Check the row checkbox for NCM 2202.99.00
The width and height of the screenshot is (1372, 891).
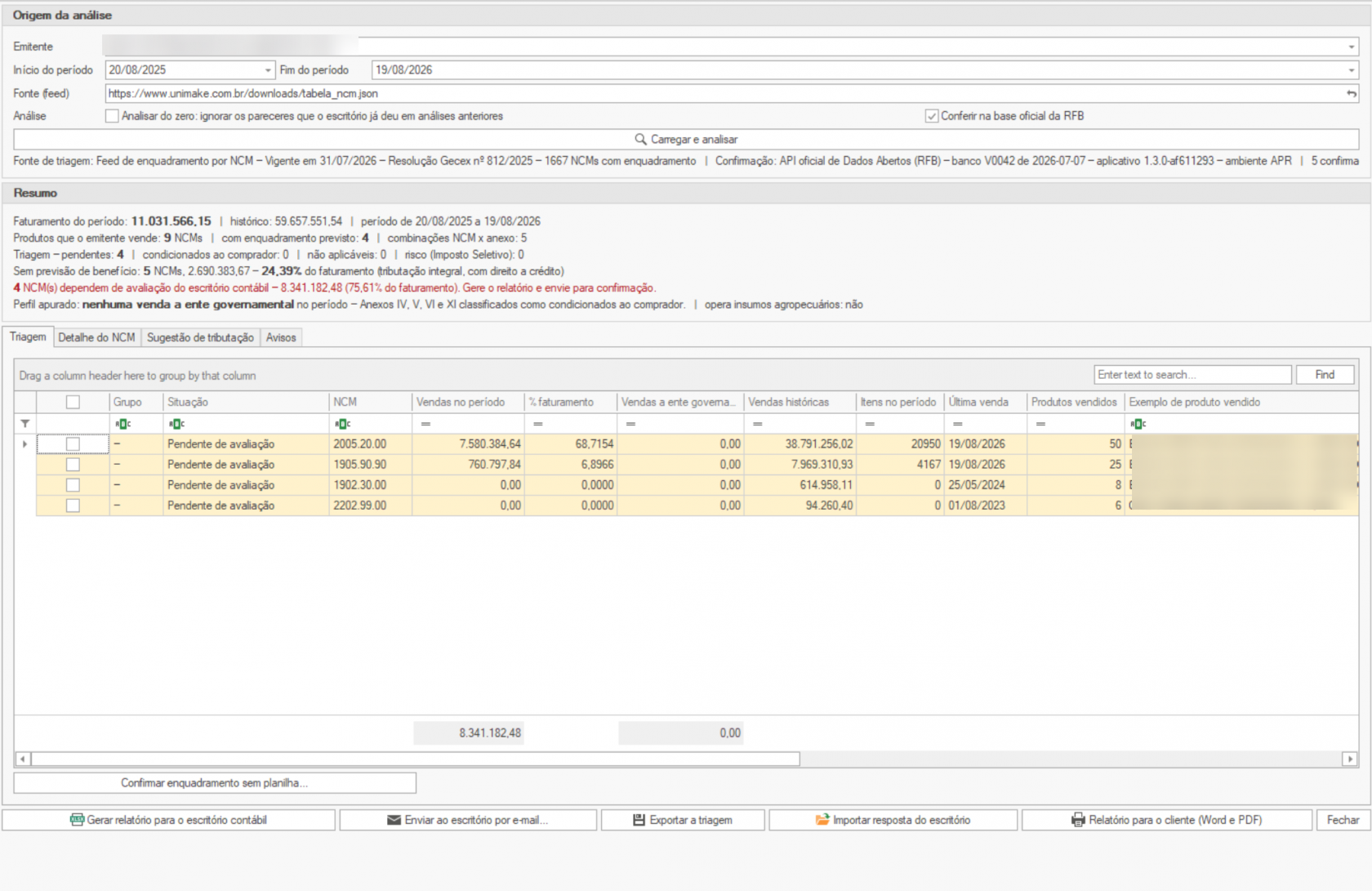pyautogui.click(x=73, y=506)
